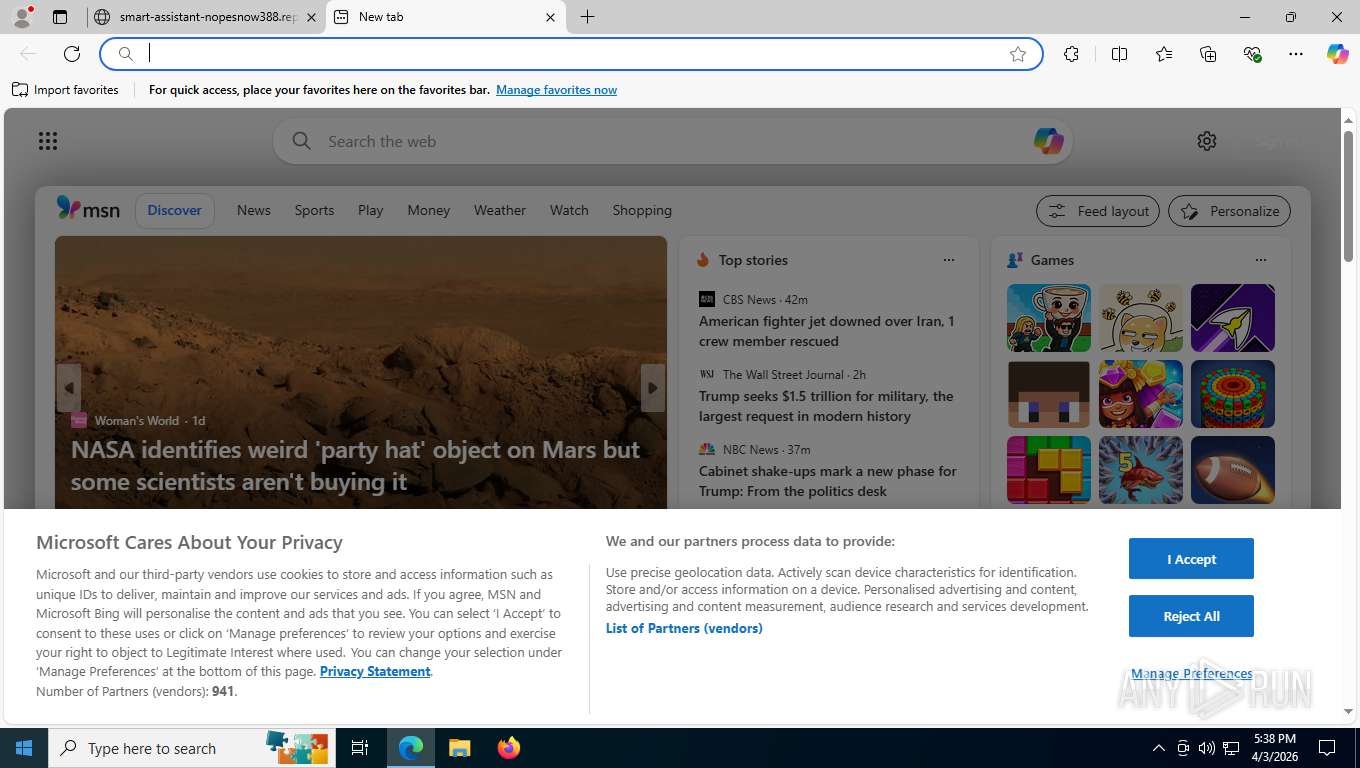Advance to the next carousel story

[x=653, y=388]
